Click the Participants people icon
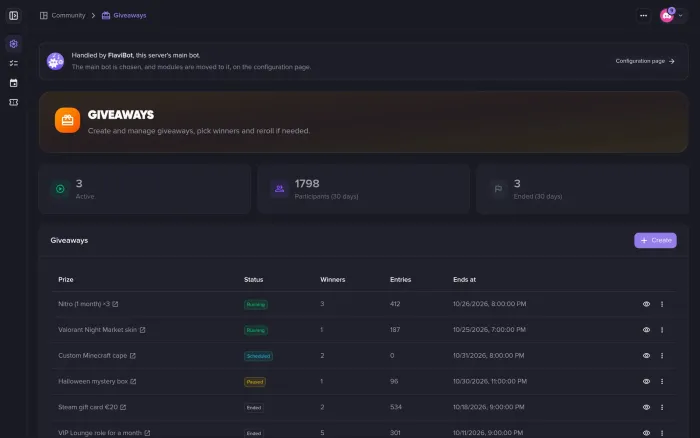 (279, 189)
